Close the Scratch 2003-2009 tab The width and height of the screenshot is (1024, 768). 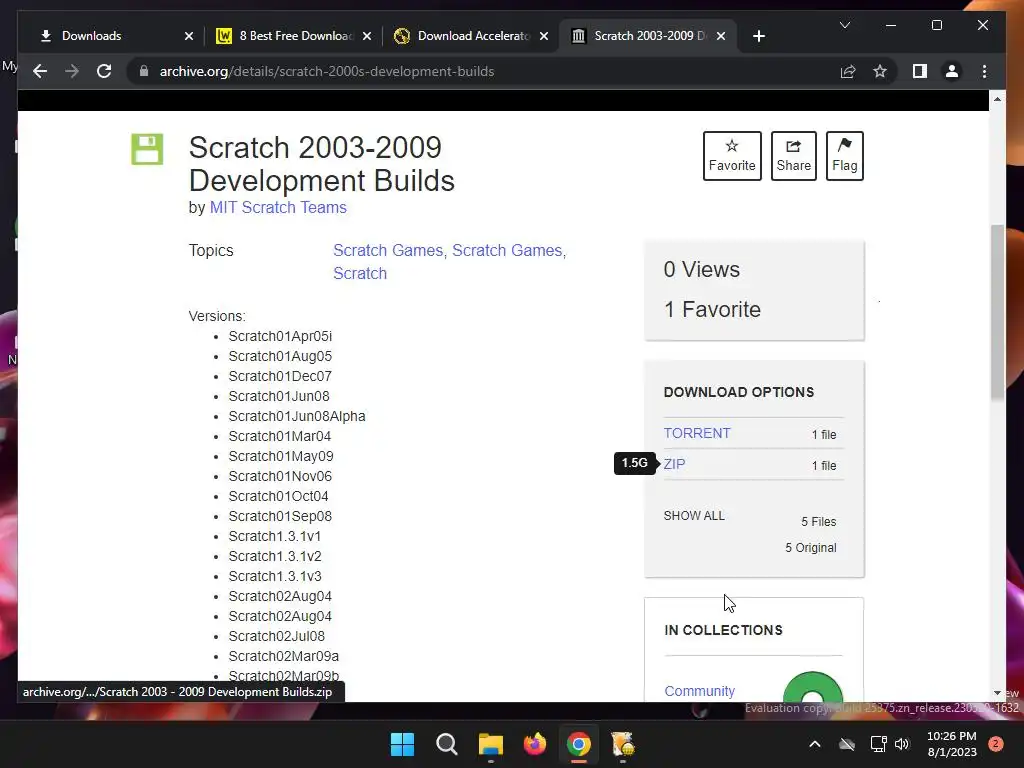pos(721,36)
